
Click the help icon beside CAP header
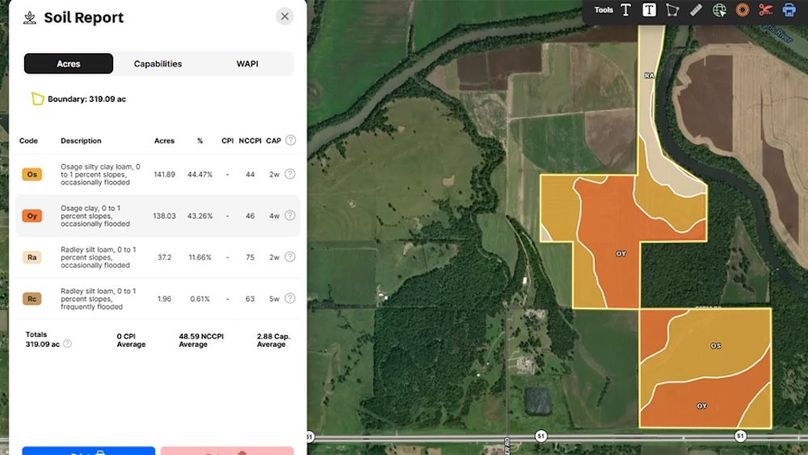coord(290,141)
